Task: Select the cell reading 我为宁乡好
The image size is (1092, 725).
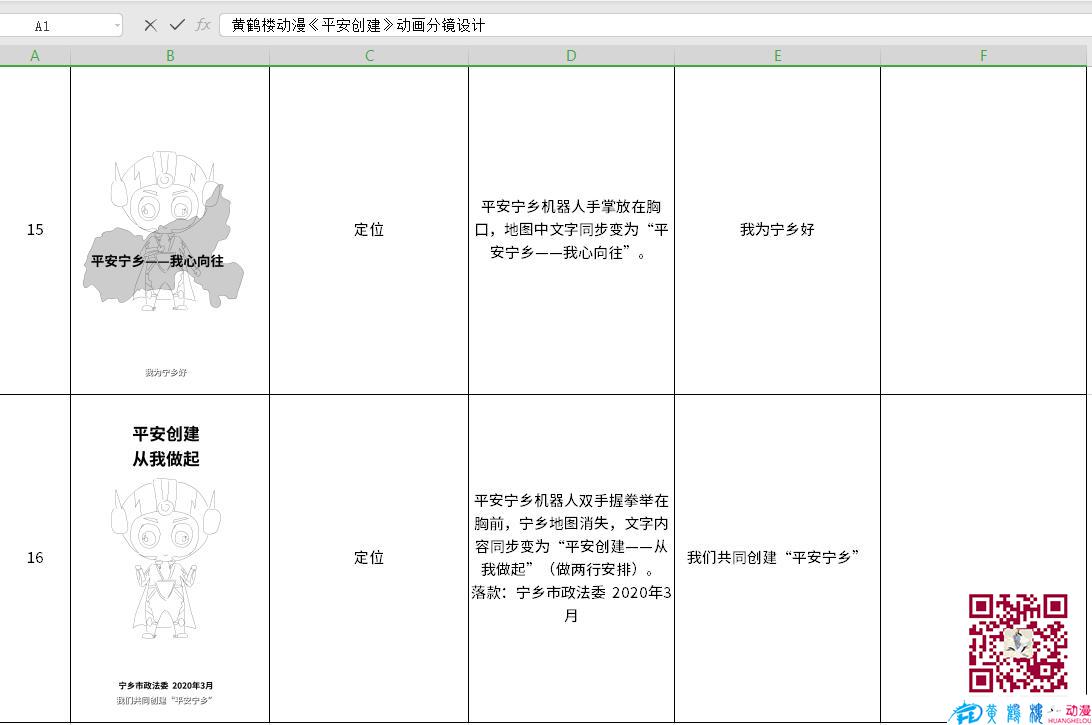Action: [777, 230]
